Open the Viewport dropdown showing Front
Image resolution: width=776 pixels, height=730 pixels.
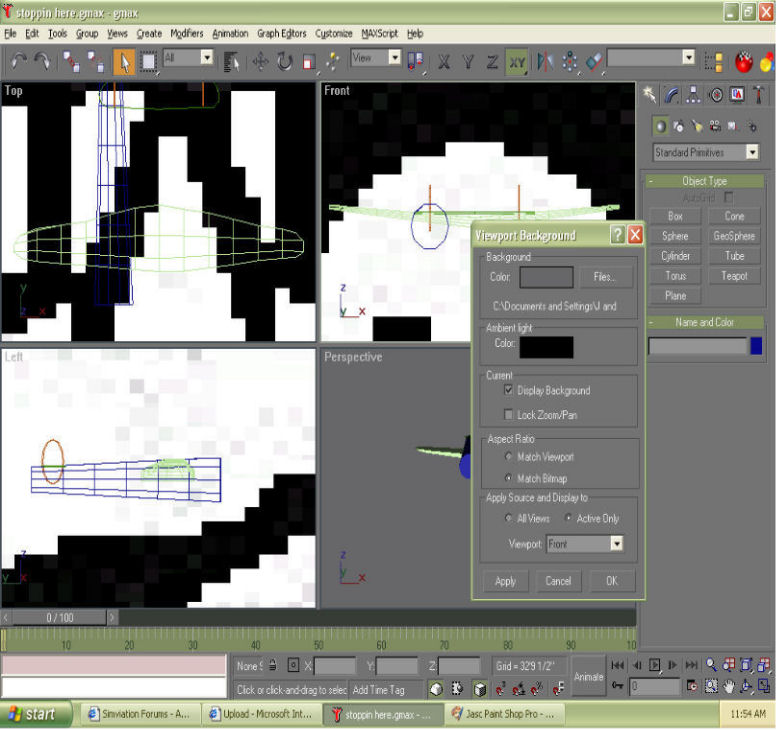(x=616, y=544)
